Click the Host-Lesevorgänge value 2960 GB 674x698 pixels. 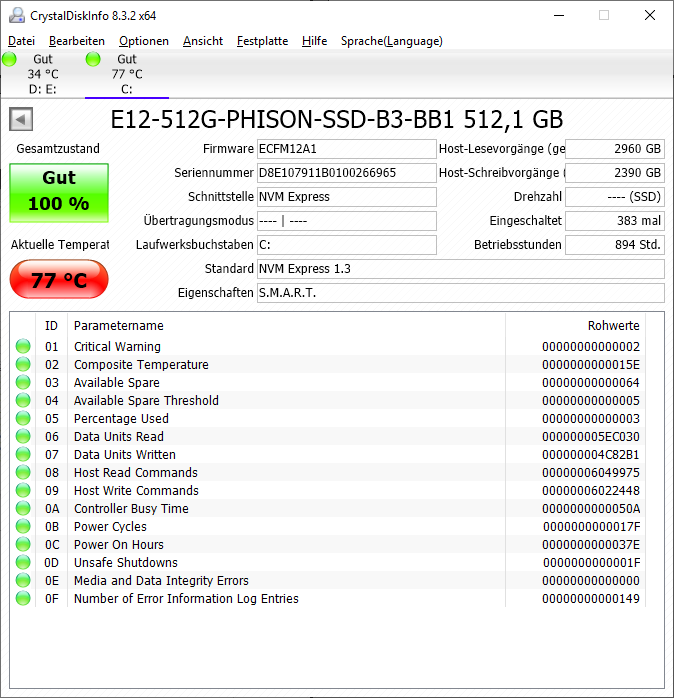click(x=615, y=149)
